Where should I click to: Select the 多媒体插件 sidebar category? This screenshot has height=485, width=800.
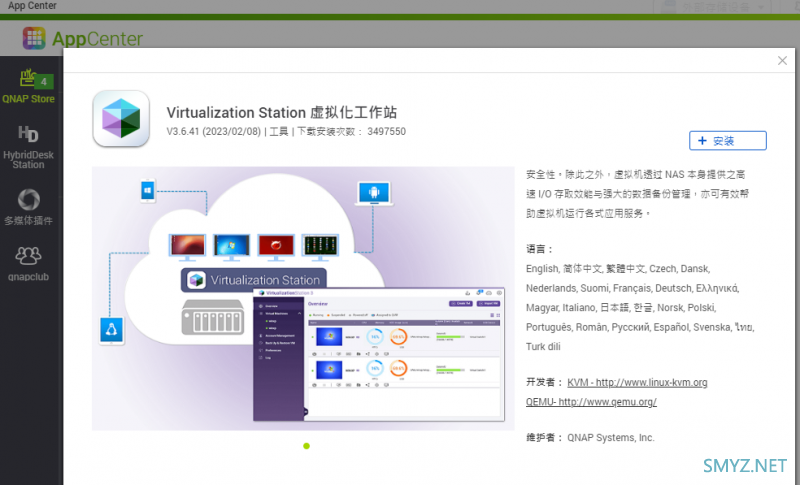click(28, 207)
